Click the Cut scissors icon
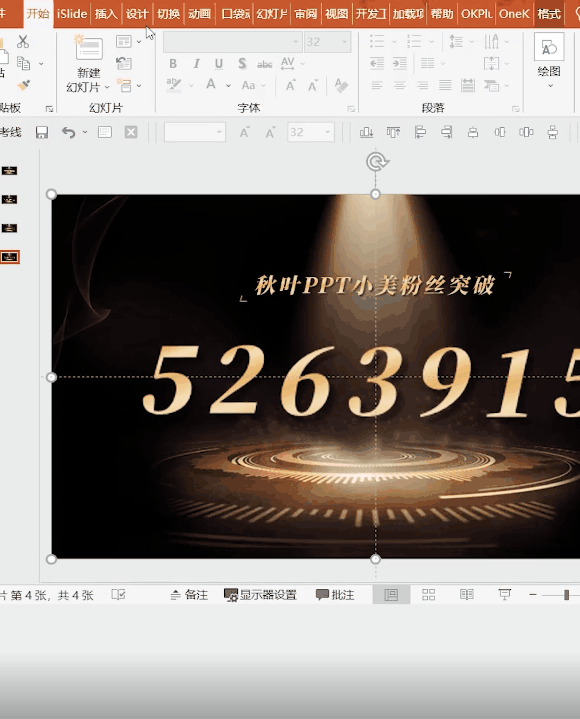The height and width of the screenshot is (719, 580). click(23, 41)
